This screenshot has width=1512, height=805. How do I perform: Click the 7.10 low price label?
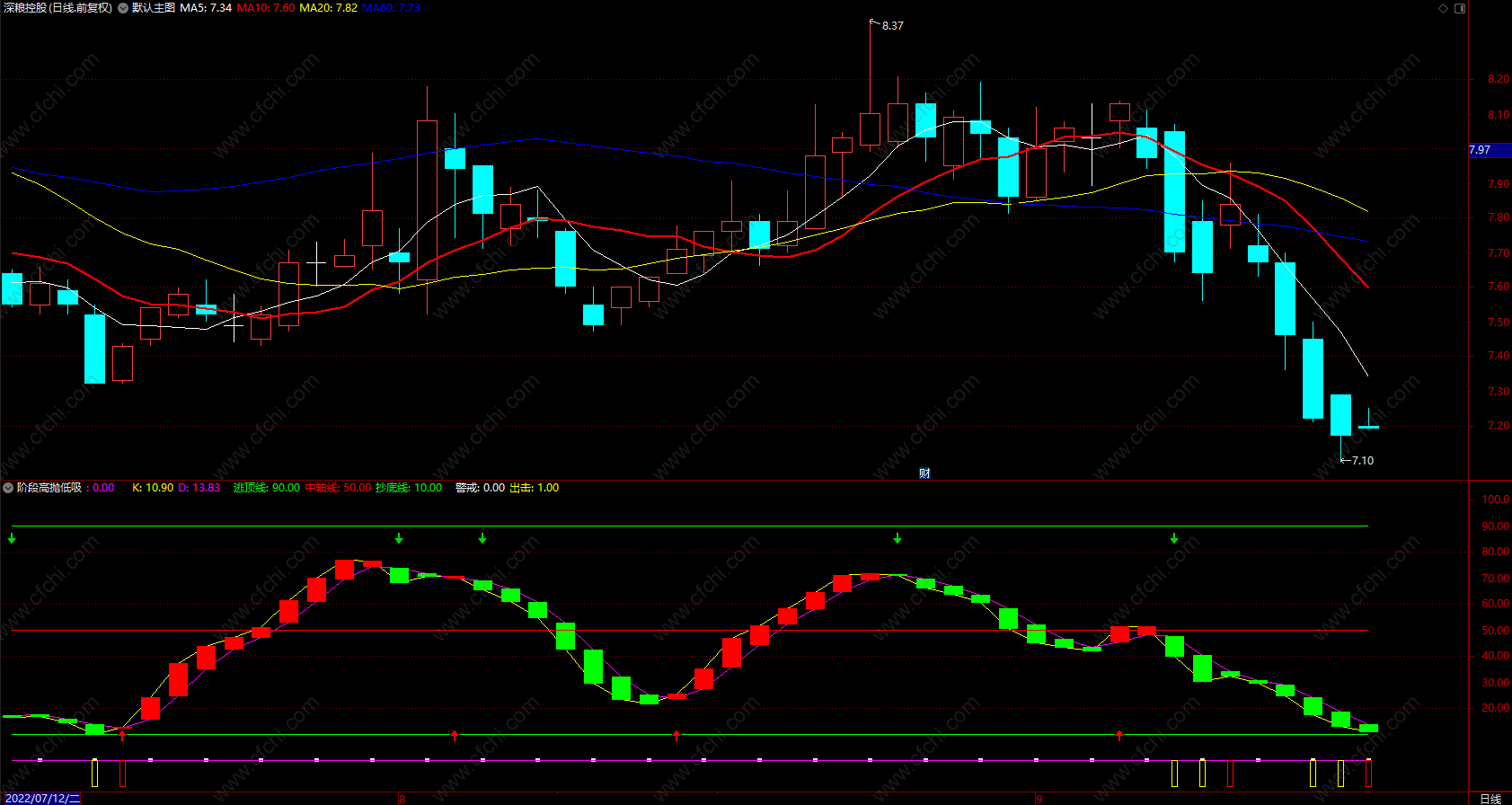[x=1363, y=461]
